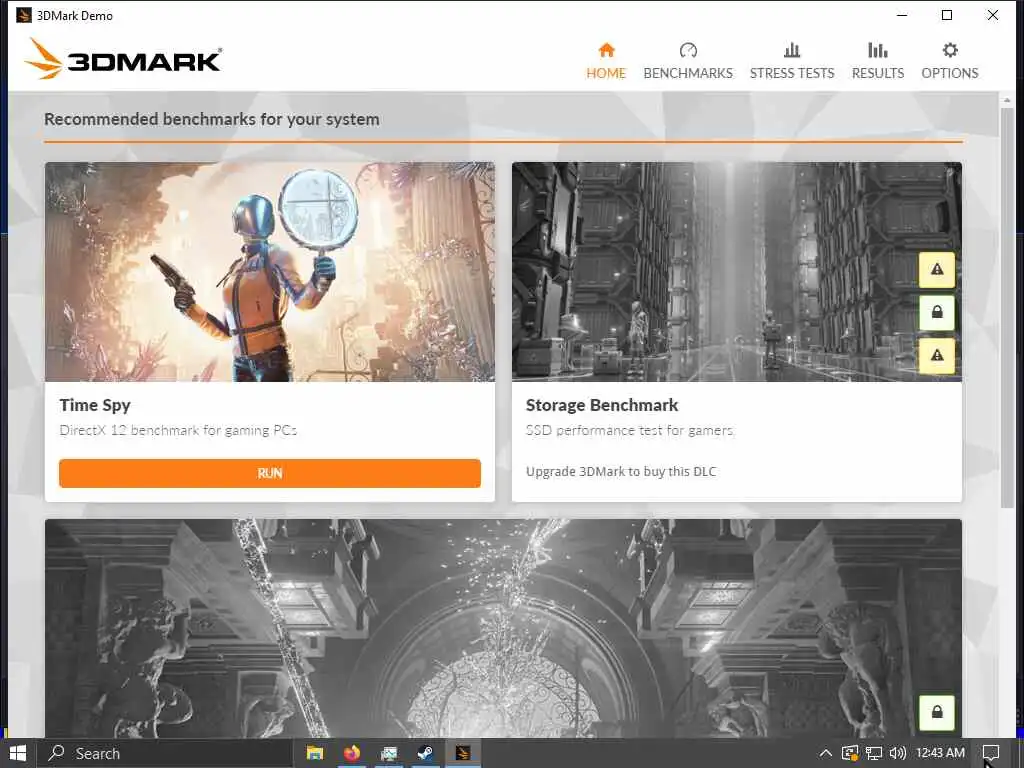This screenshot has width=1024, height=768.
Task: Open the monitor app icon beside Firefox
Action: tap(389, 754)
